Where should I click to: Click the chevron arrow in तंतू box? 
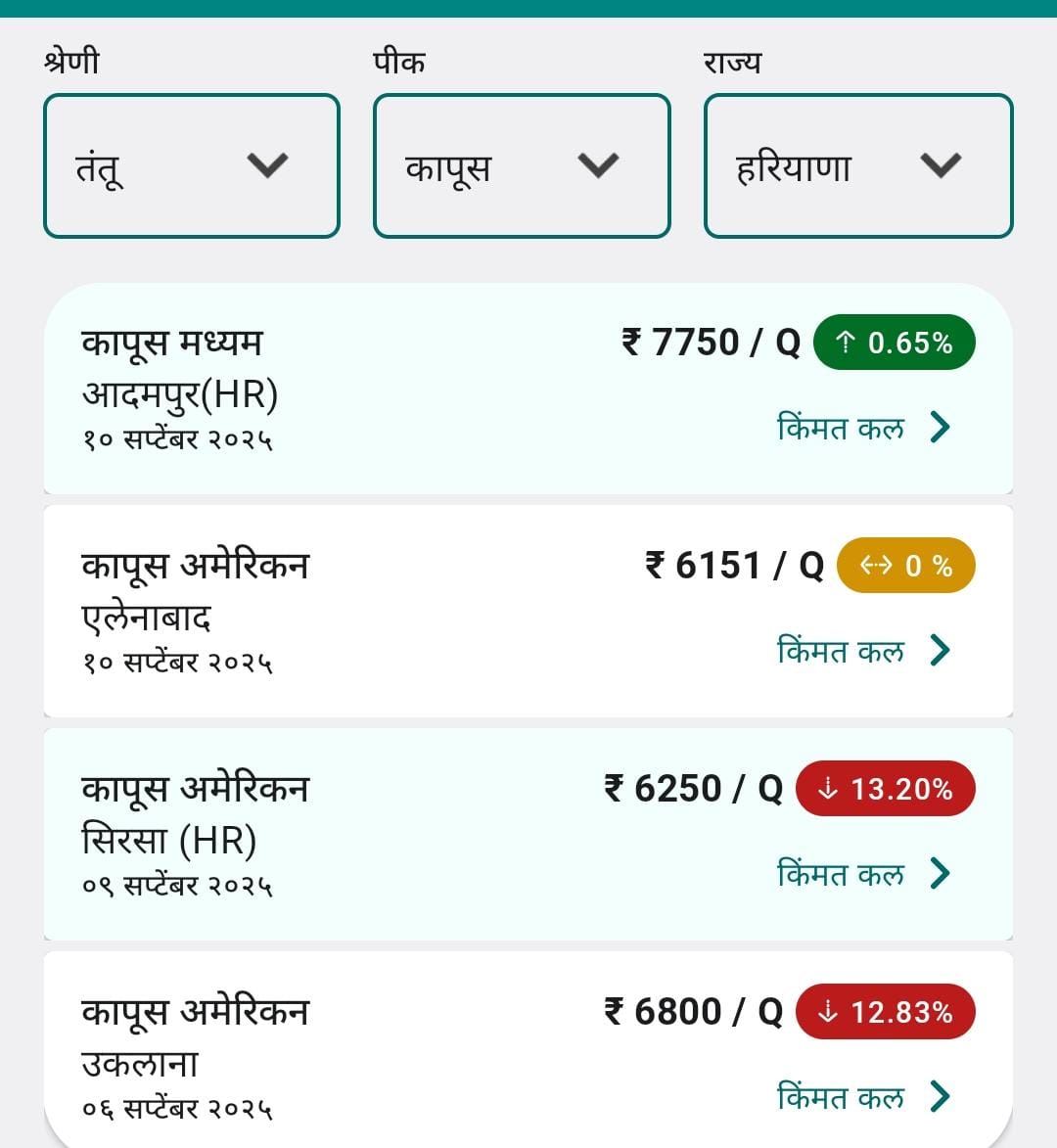point(268,165)
